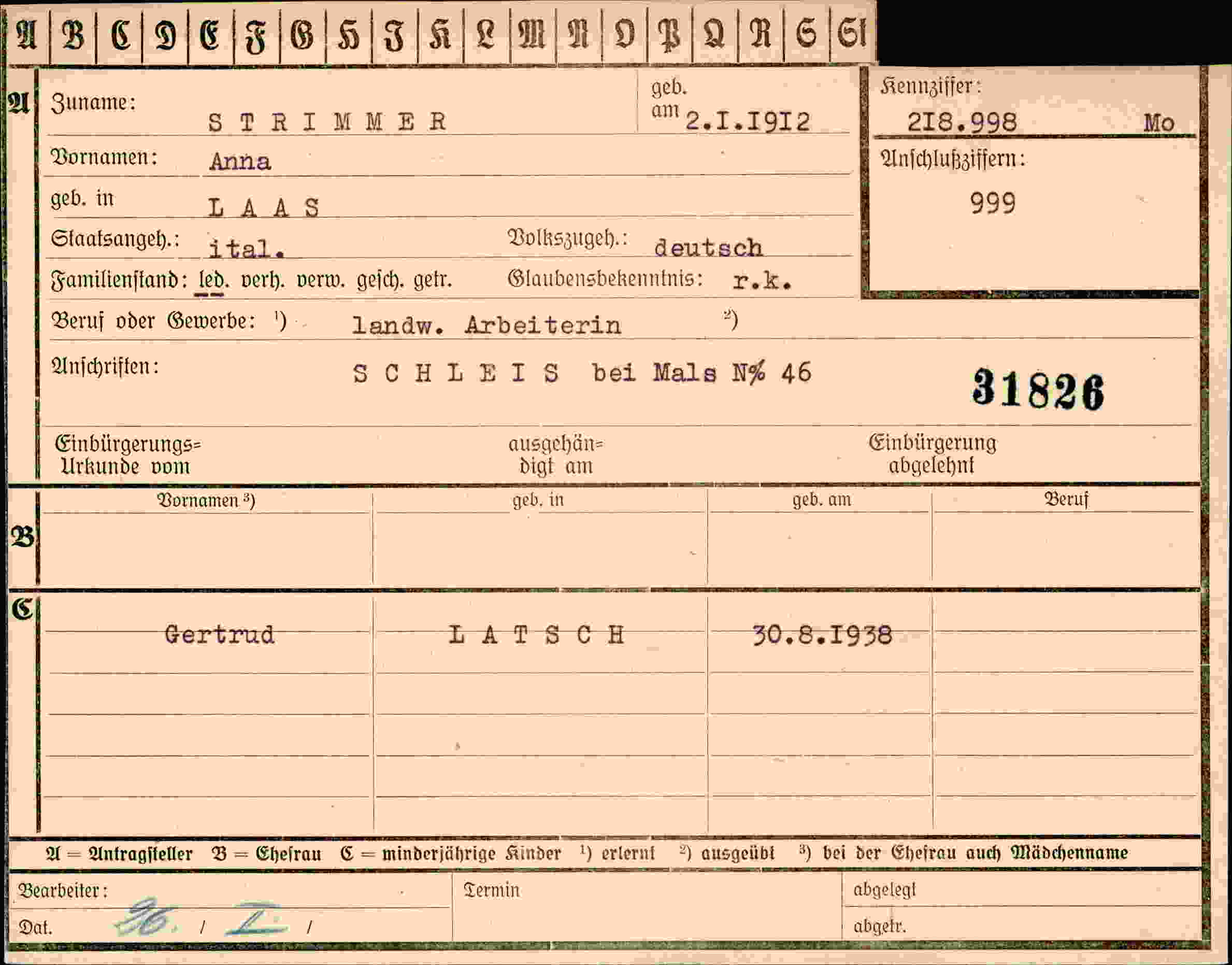
Task: Click the footnote bei der Ehefrau auch Mädchenname
Action: point(976,853)
